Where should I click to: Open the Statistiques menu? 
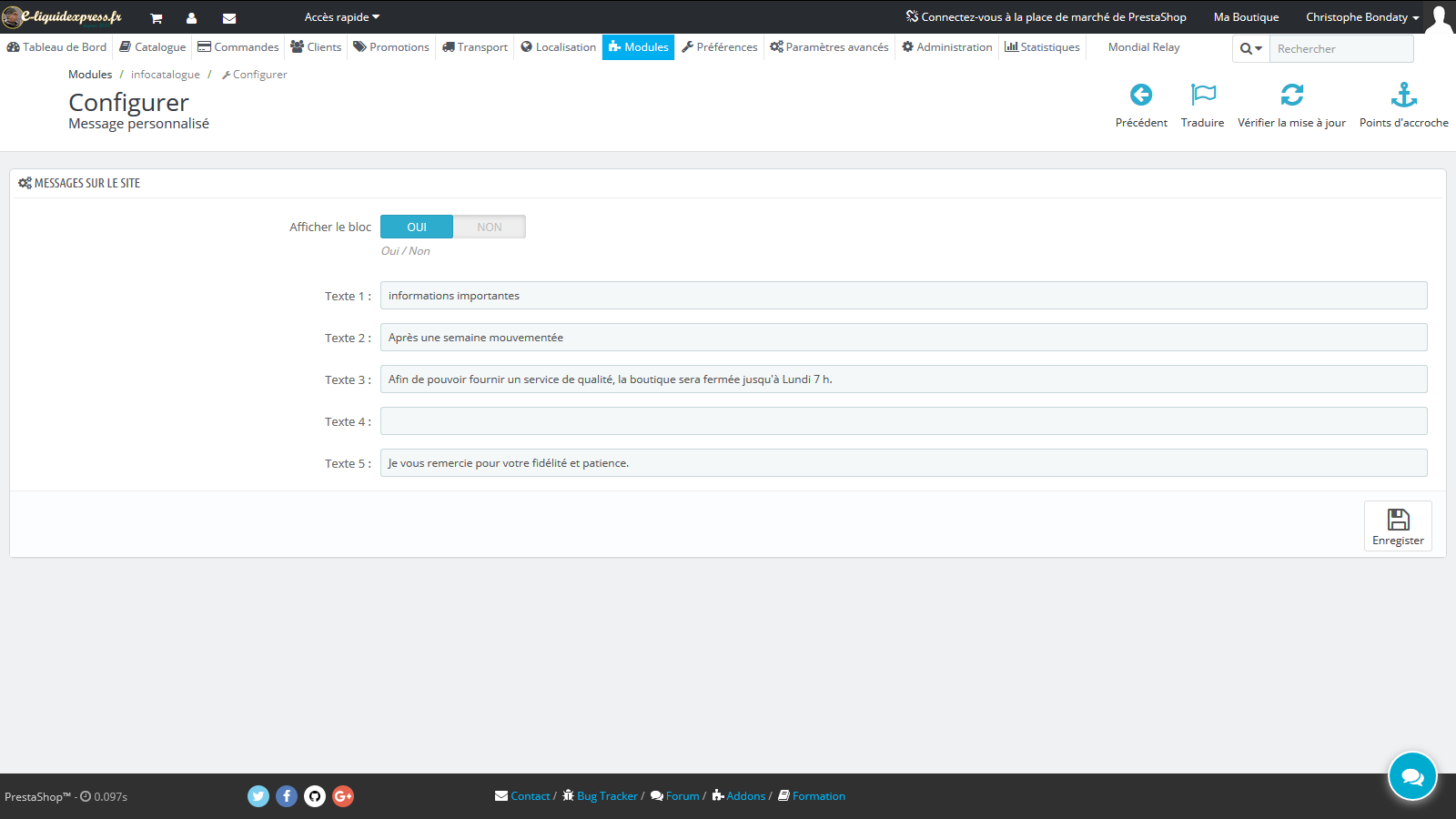(1043, 47)
